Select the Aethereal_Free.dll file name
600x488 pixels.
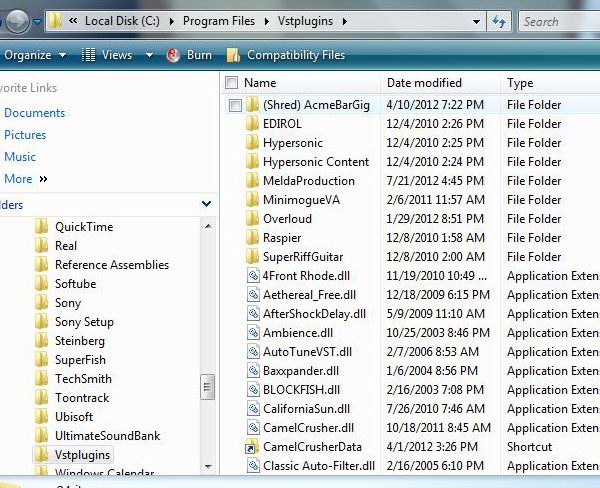(310, 295)
